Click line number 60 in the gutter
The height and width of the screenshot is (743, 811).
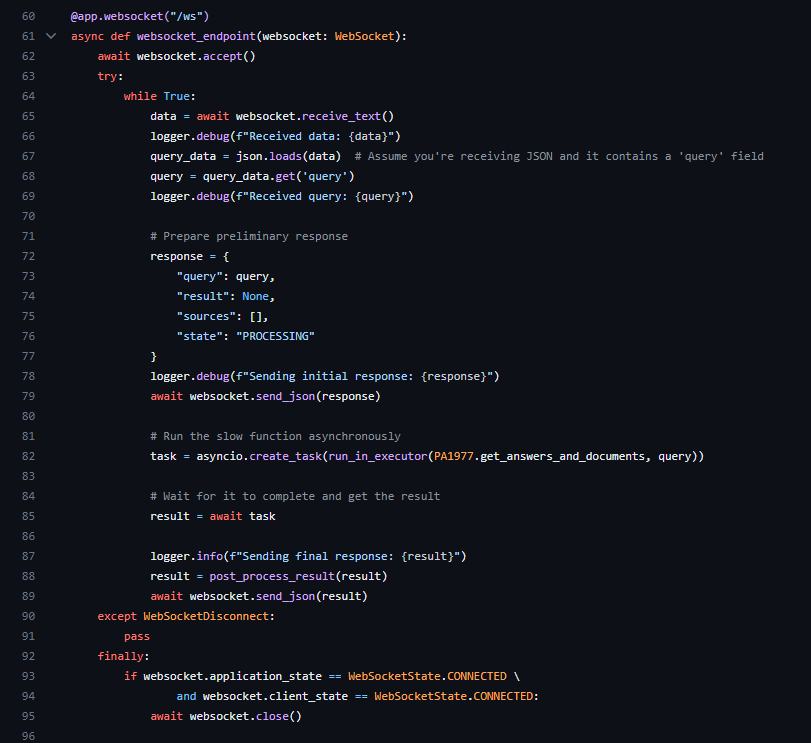pos(27,16)
